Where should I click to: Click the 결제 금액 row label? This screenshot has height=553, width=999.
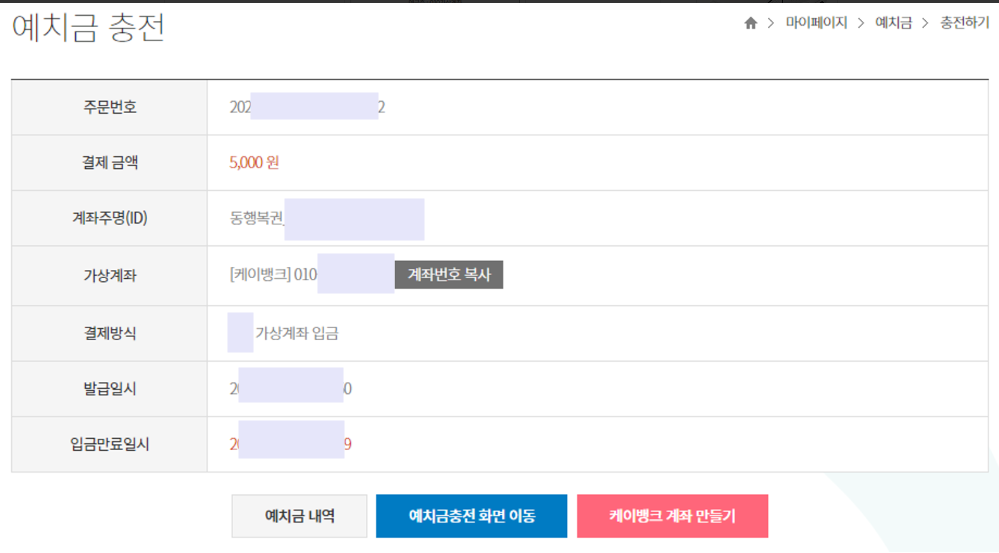tap(110, 162)
